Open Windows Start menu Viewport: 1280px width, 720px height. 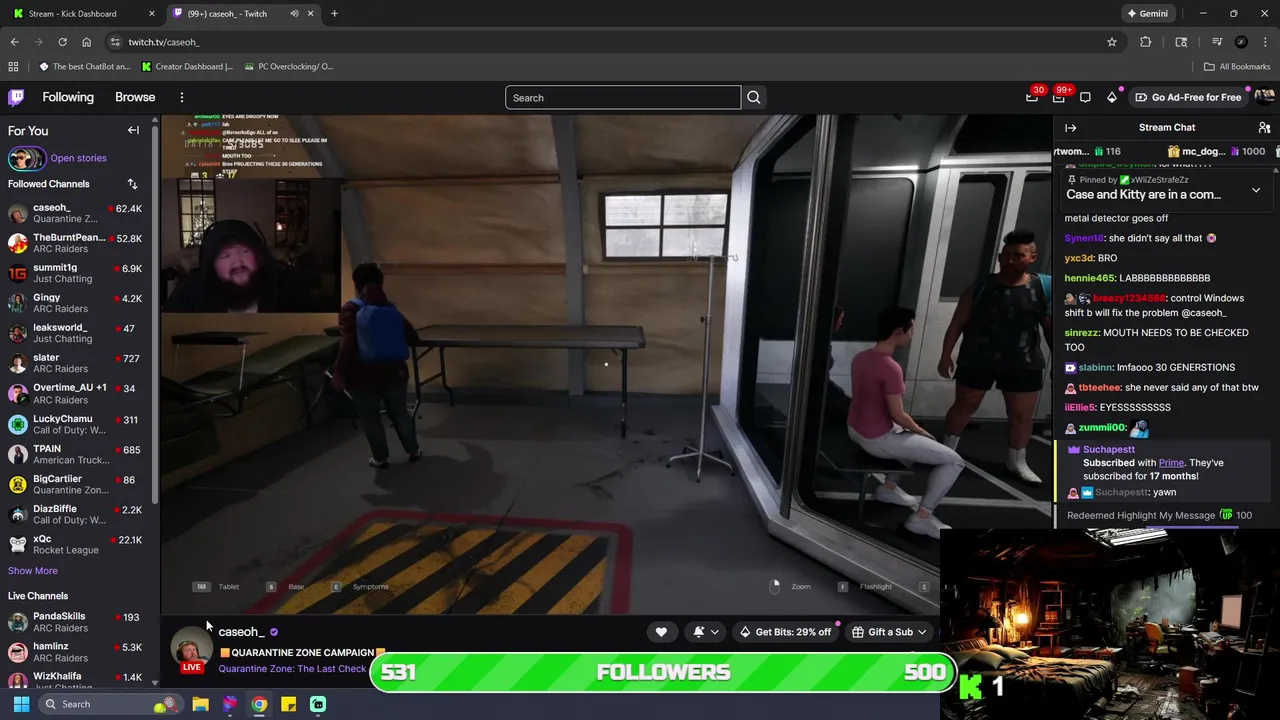tap(21, 704)
